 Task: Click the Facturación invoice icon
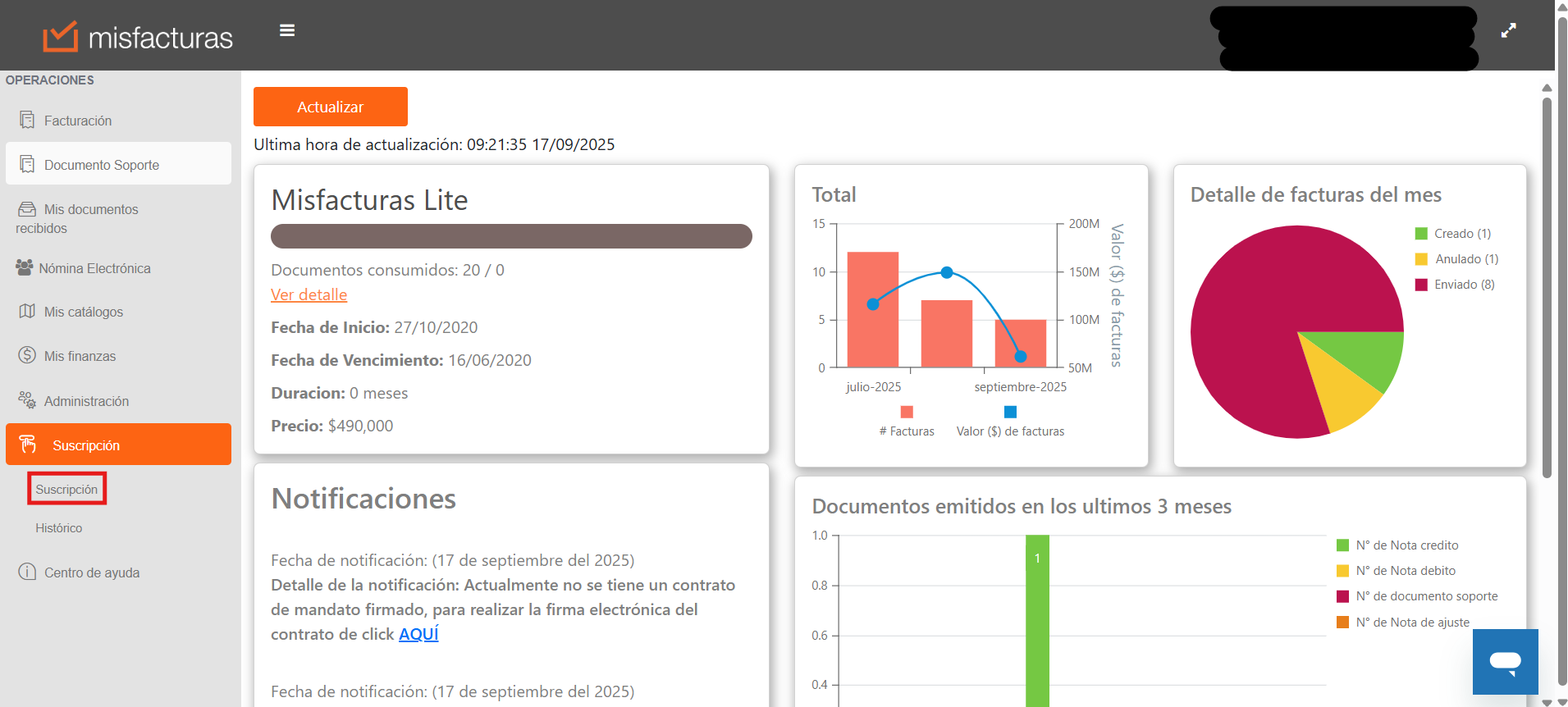27,121
